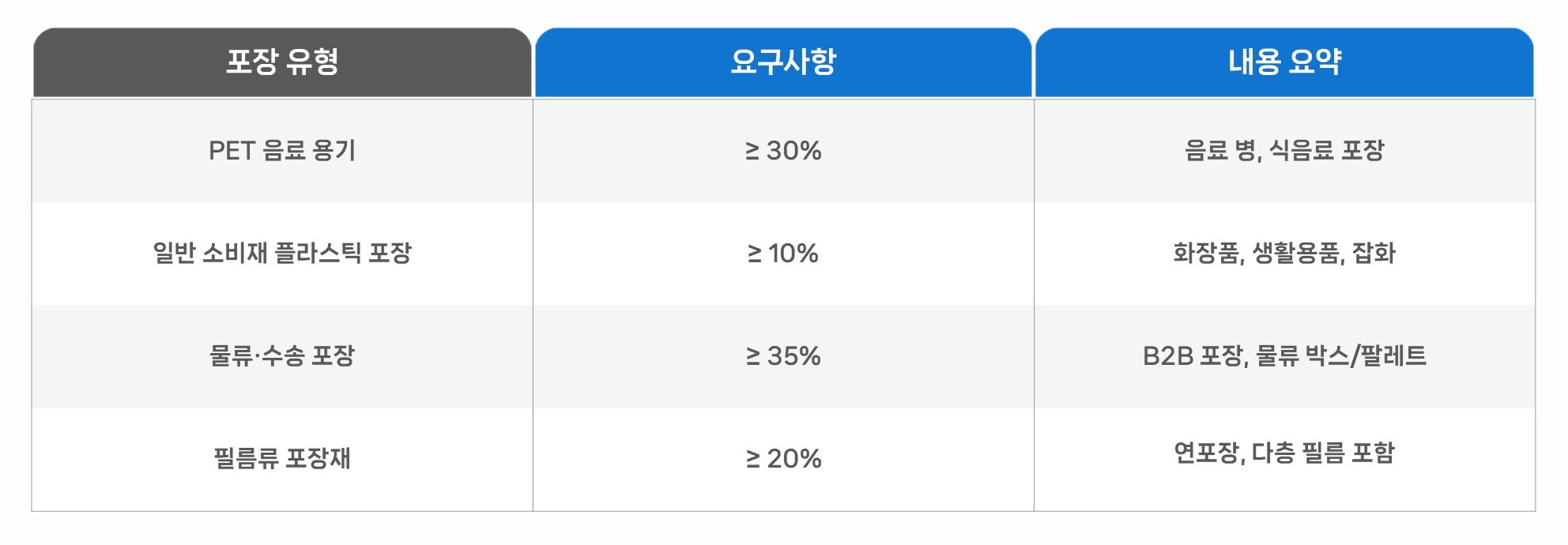
Task: Select the word 생활용품
Action: pyautogui.click(x=1296, y=253)
